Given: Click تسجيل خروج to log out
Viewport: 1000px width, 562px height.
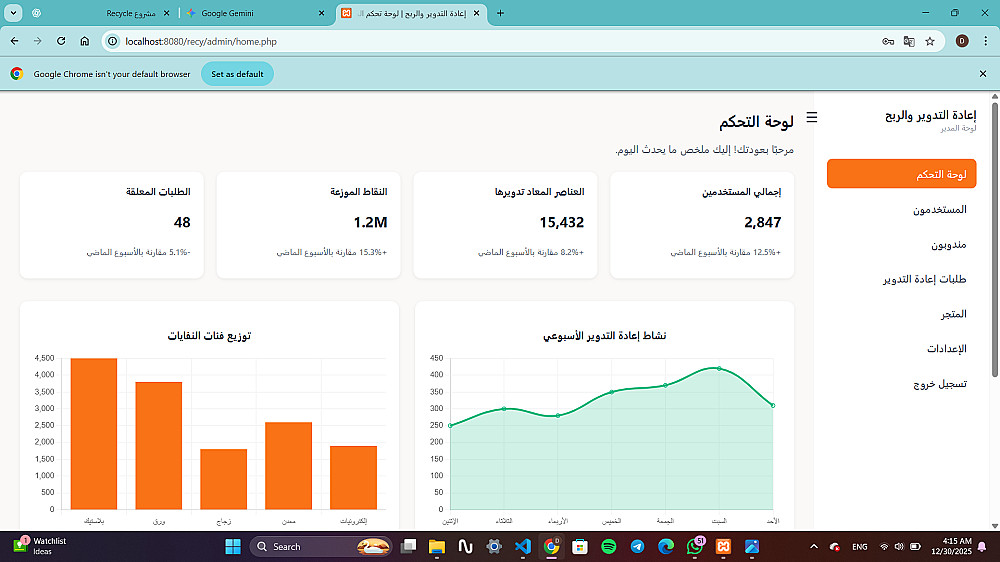Looking at the screenshot, I should [940, 383].
